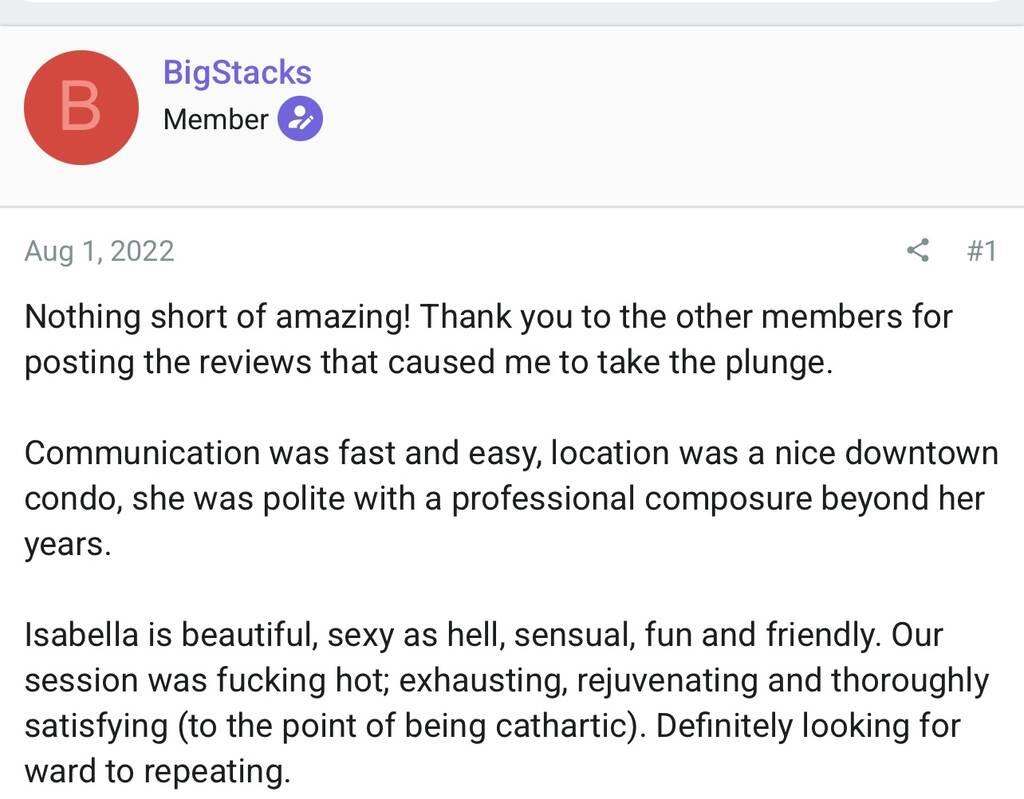1024x799 pixels.
Task: Open the BigStacks username profile link
Action: point(237,73)
